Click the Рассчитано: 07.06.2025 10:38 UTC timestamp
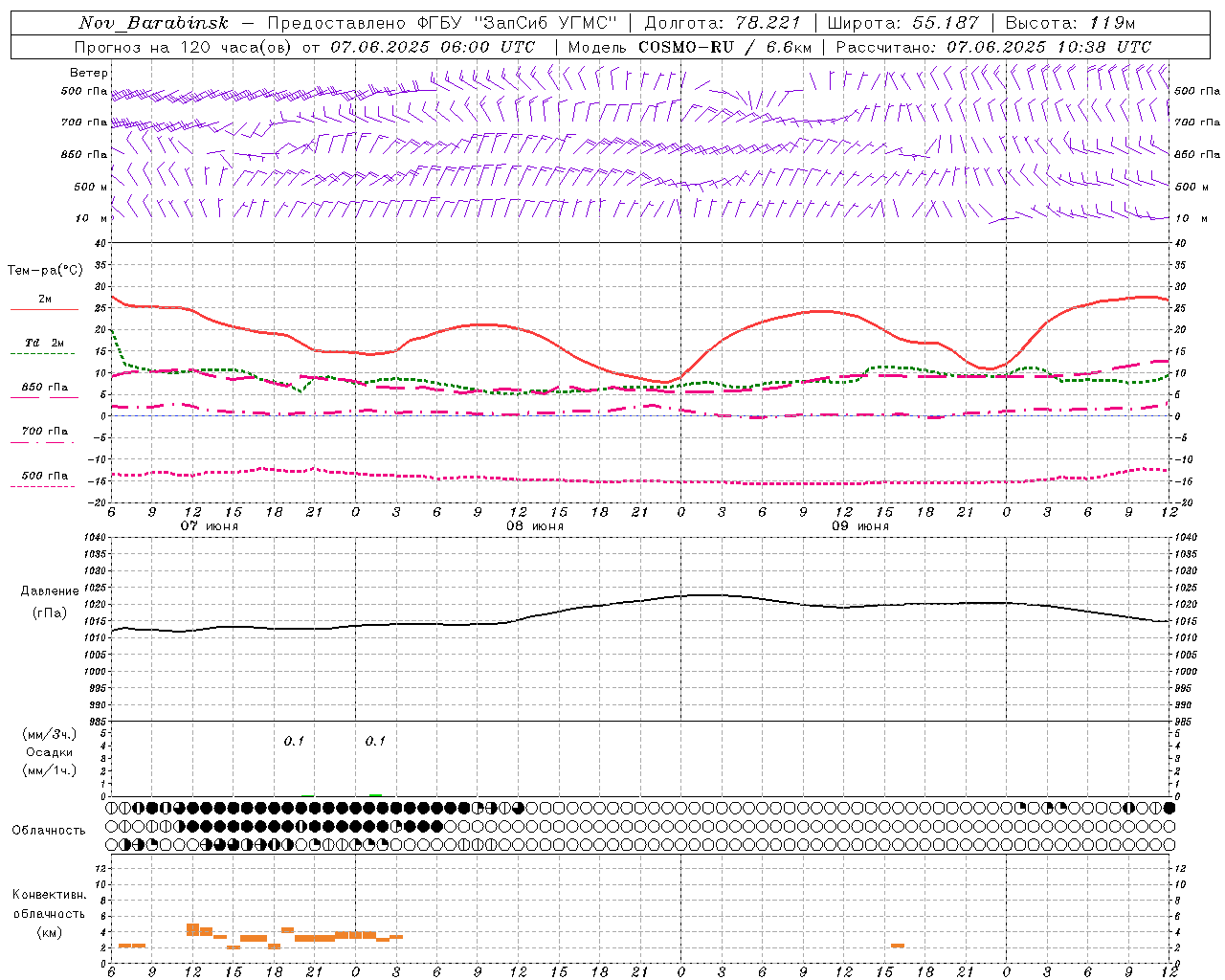 point(993,47)
